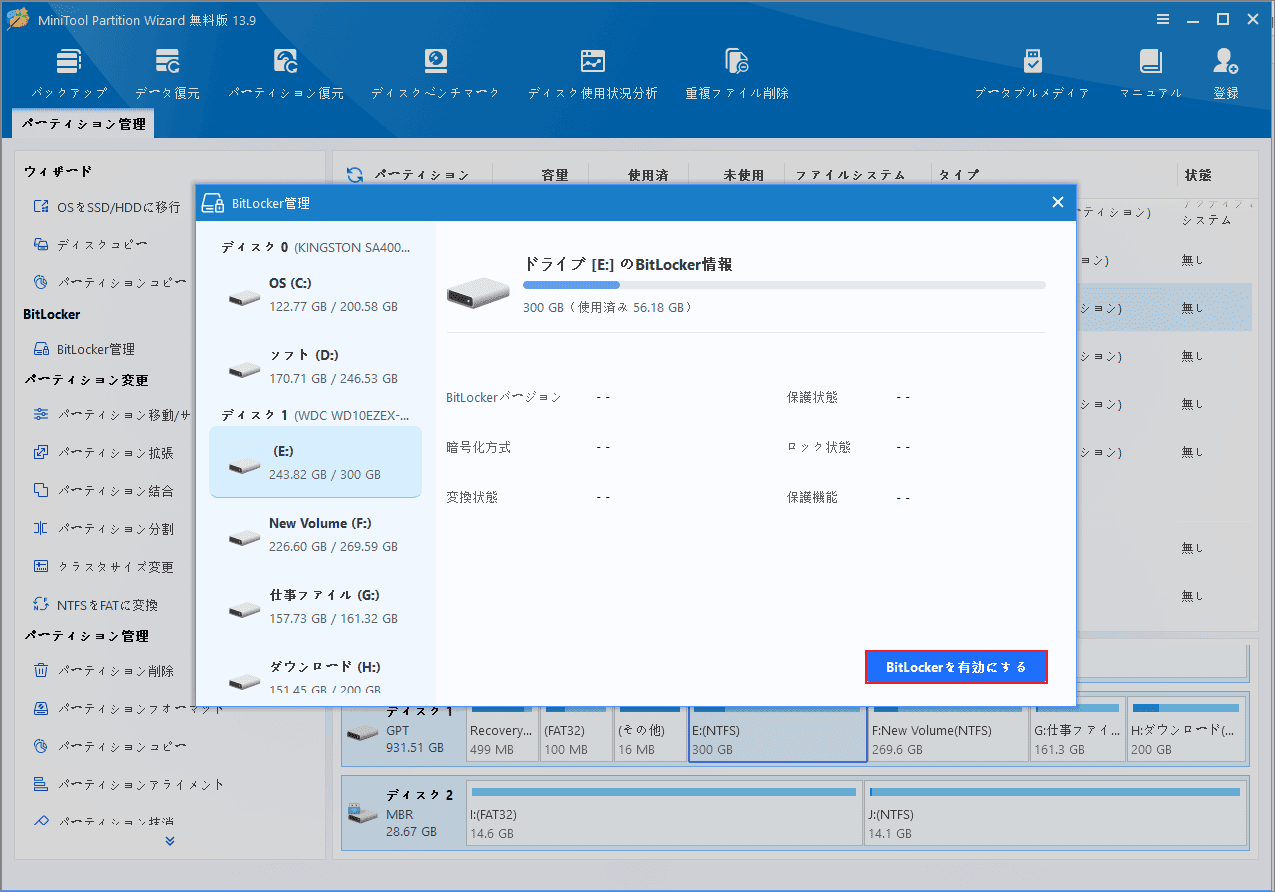Click the drive E usage progress bar
This screenshot has width=1275, height=892.
tap(784, 285)
